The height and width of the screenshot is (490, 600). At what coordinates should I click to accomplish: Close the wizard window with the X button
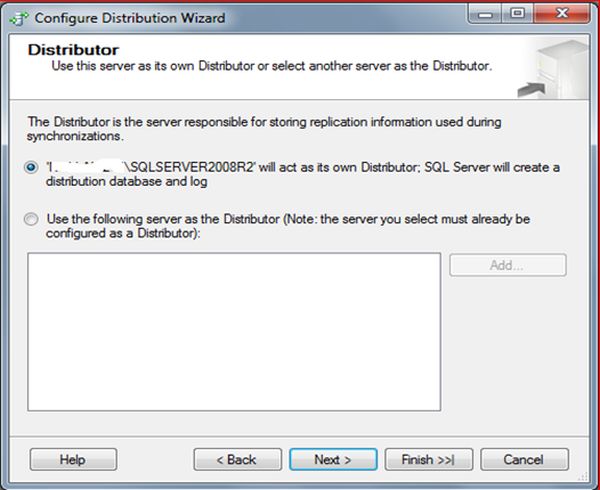(x=562, y=14)
